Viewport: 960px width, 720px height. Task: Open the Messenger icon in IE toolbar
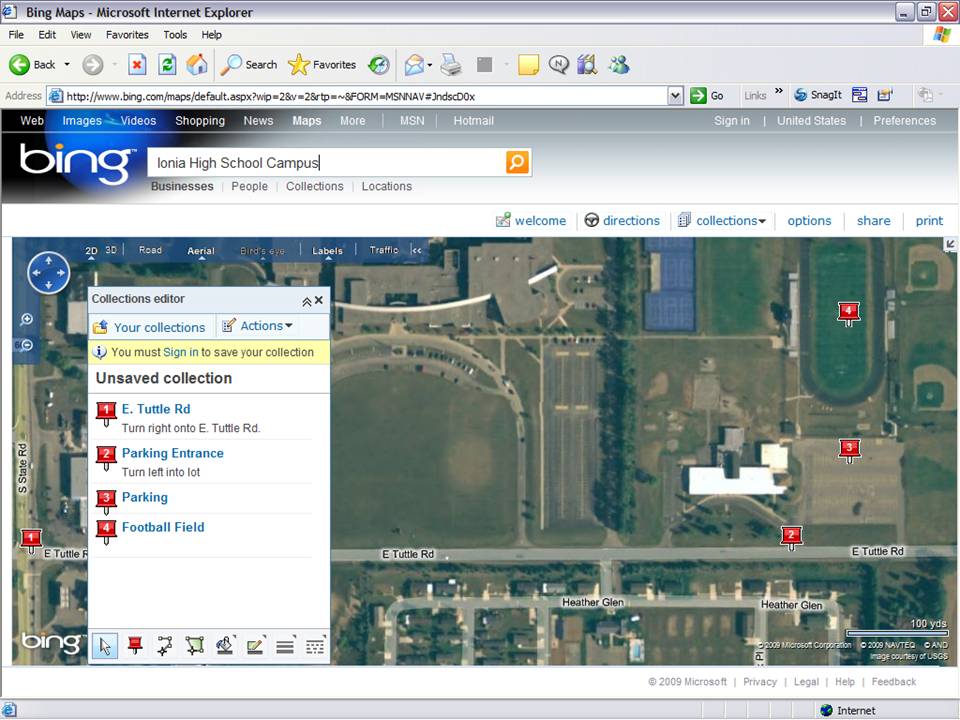619,64
